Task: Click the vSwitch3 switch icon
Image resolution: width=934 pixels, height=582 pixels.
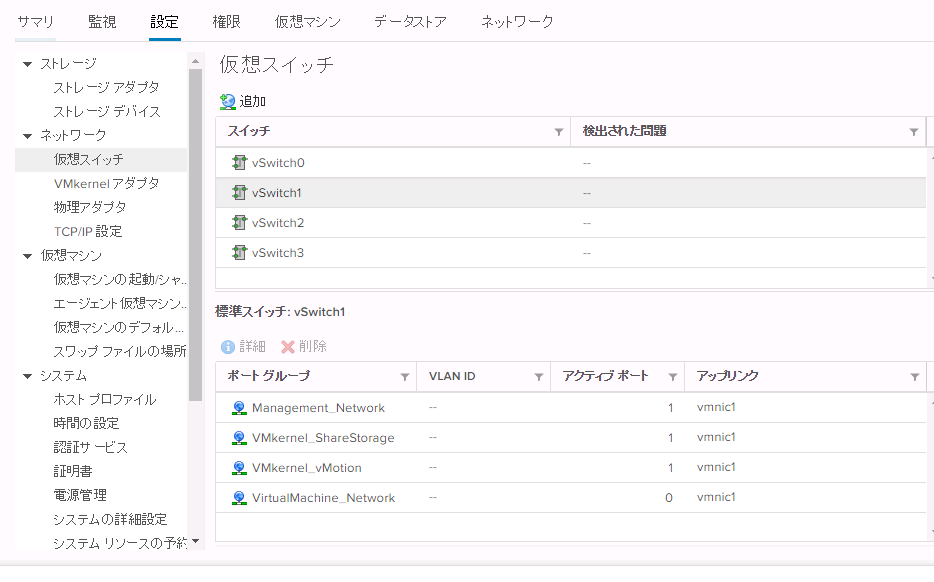Action: 239,252
